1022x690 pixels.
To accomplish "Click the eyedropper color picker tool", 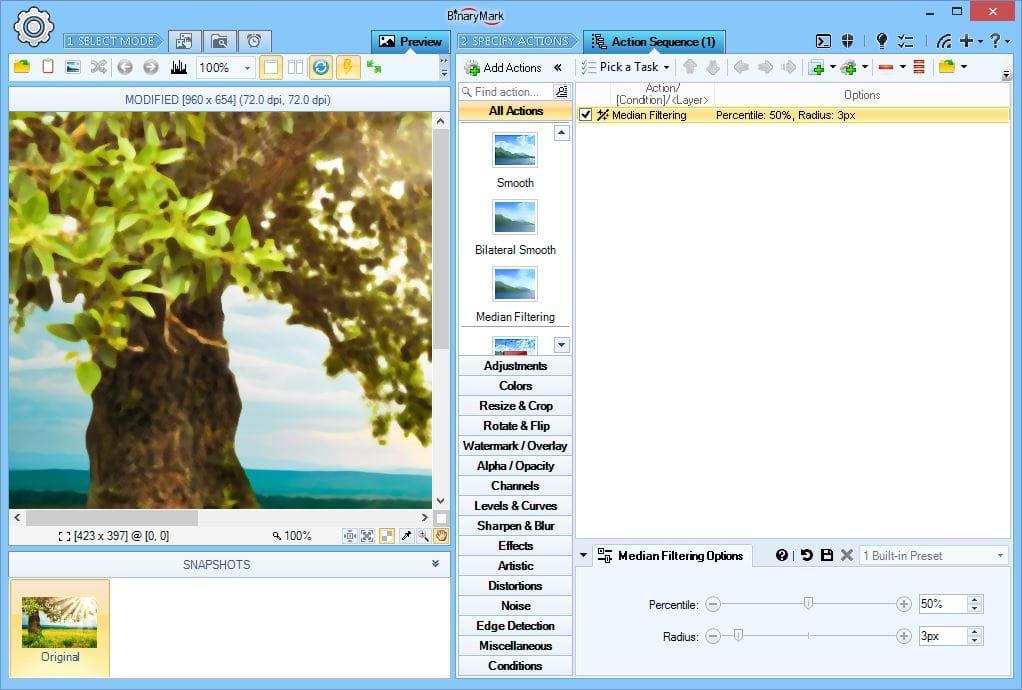I will pos(407,536).
